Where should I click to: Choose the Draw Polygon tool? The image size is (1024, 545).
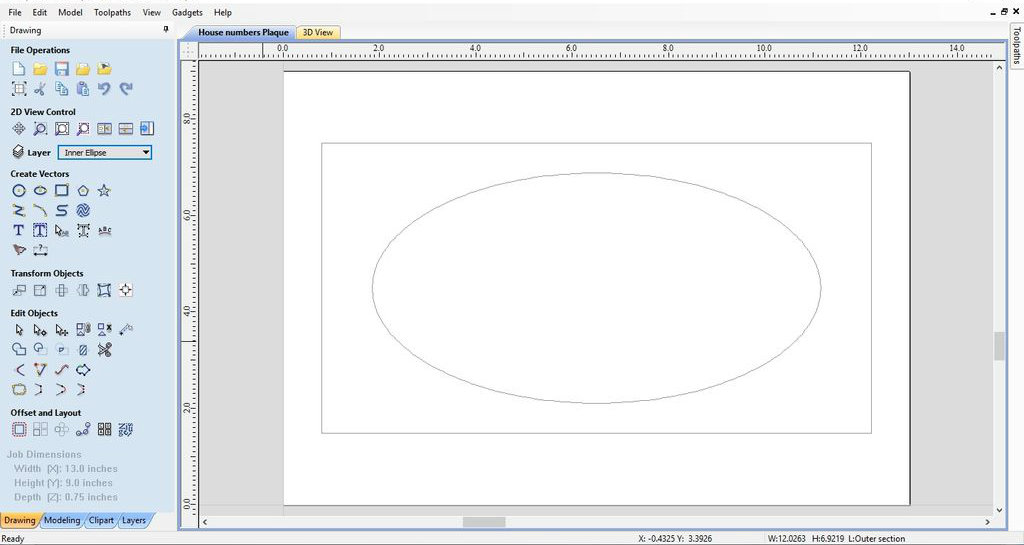[83, 191]
